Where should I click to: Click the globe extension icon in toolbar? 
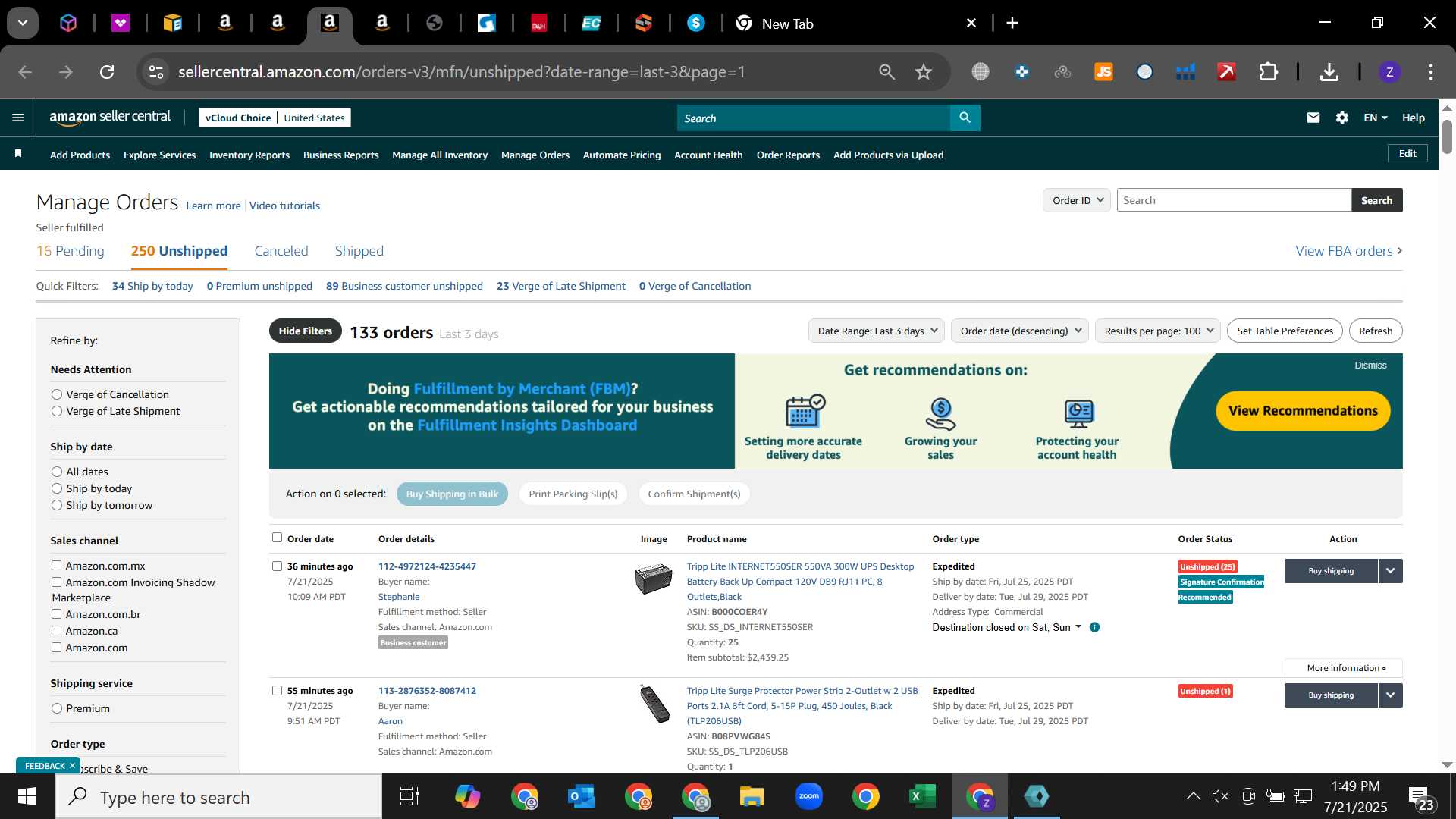point(981,72)
